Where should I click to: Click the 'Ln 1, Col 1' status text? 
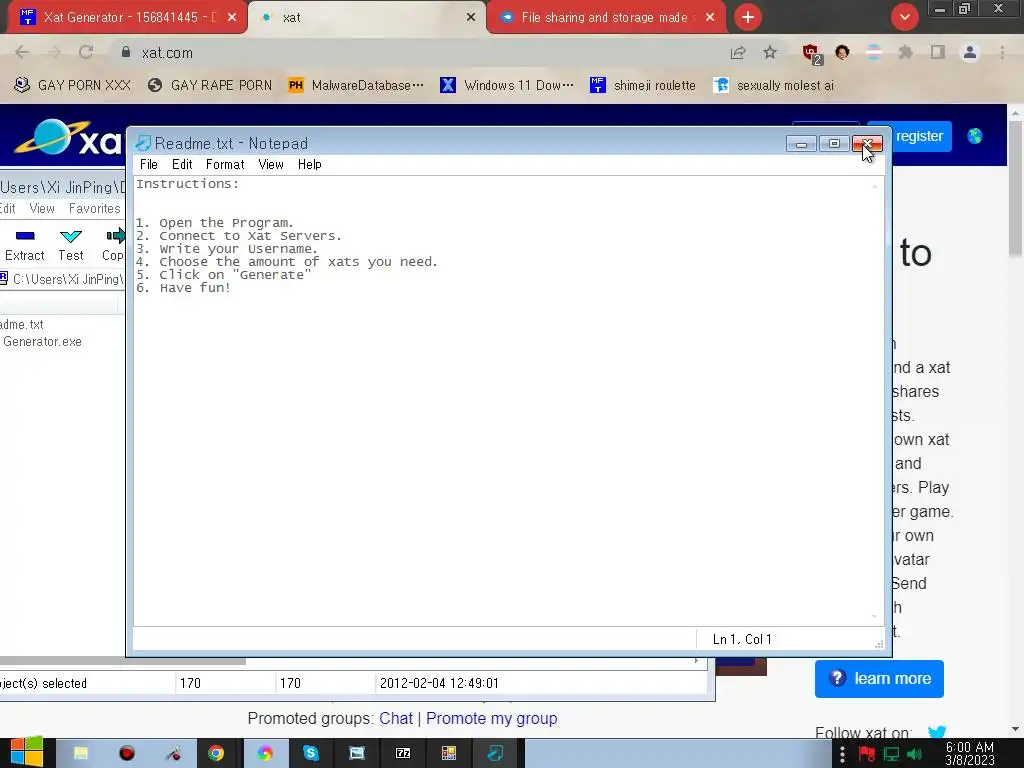(x=742, y=639)
